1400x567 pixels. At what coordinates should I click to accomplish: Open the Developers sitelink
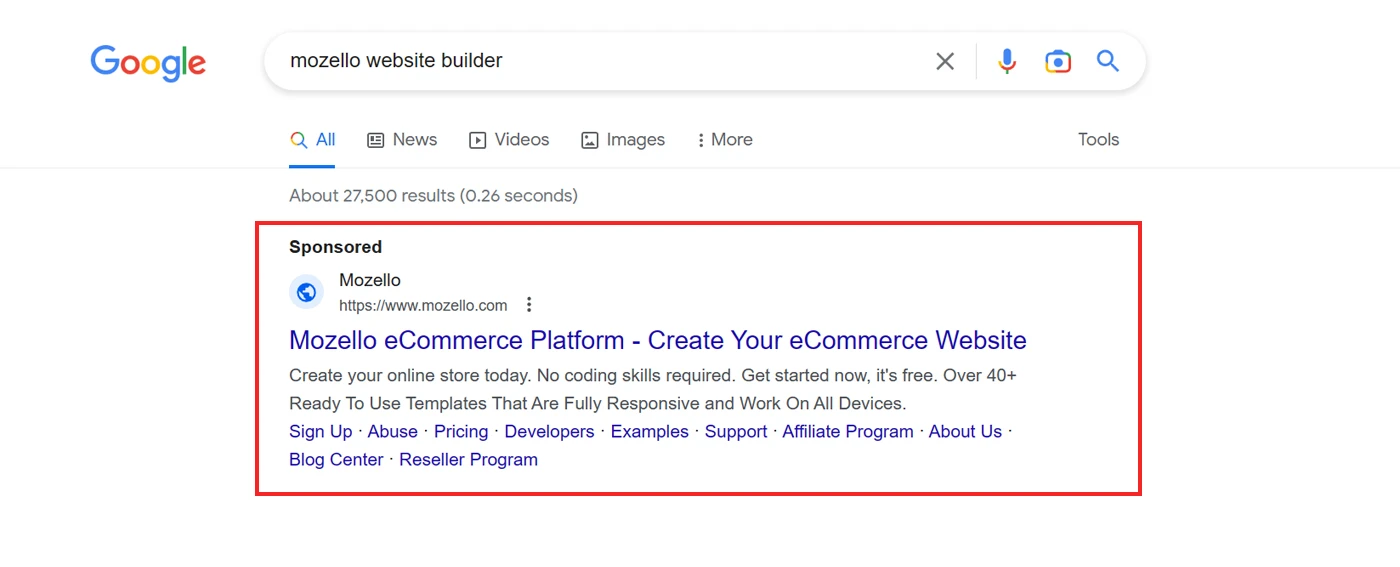click(549, 432)
